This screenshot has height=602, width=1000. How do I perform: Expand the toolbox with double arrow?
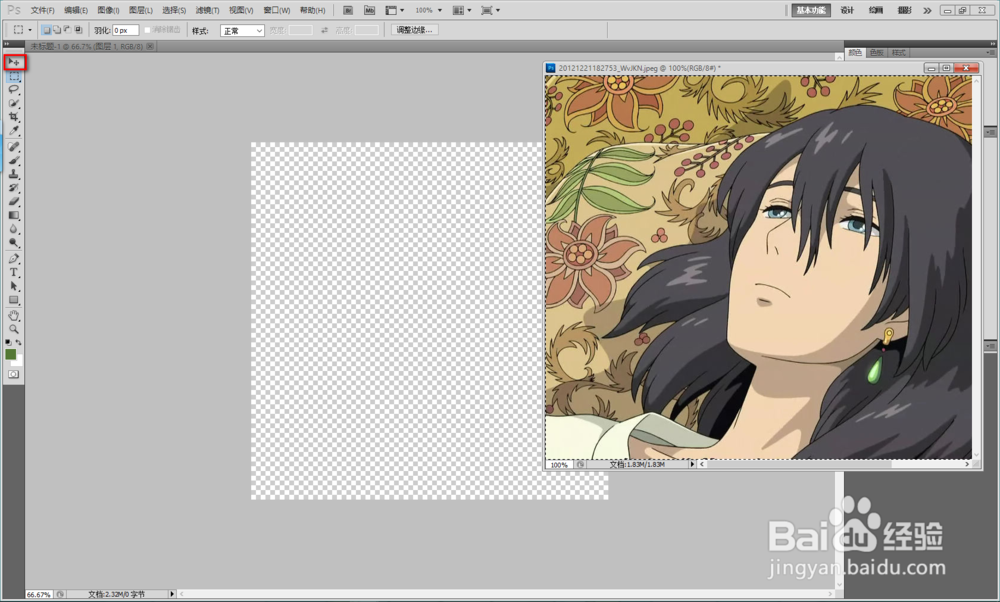pyautogui.click(x=6, y=44)
